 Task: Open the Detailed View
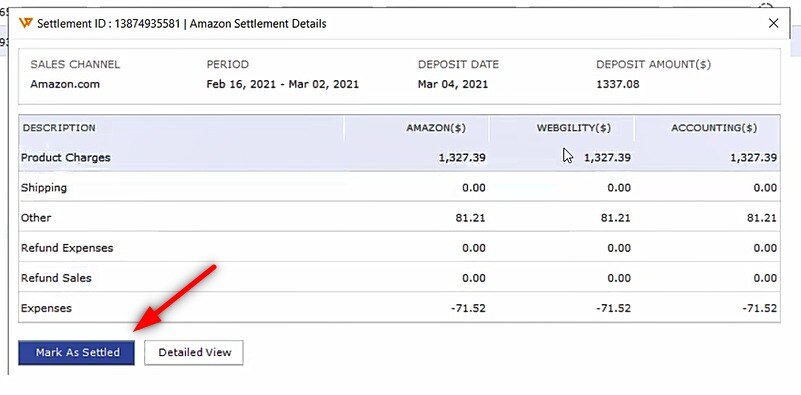(194, 353)
